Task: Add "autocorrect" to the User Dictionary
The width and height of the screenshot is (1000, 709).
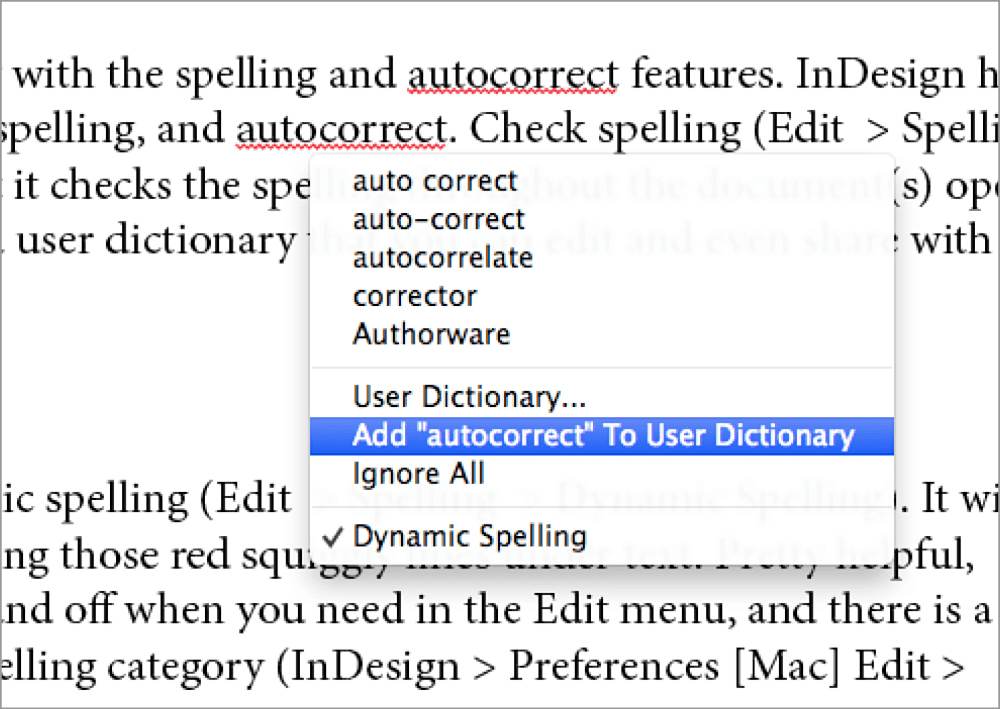Action: (604, 435)
